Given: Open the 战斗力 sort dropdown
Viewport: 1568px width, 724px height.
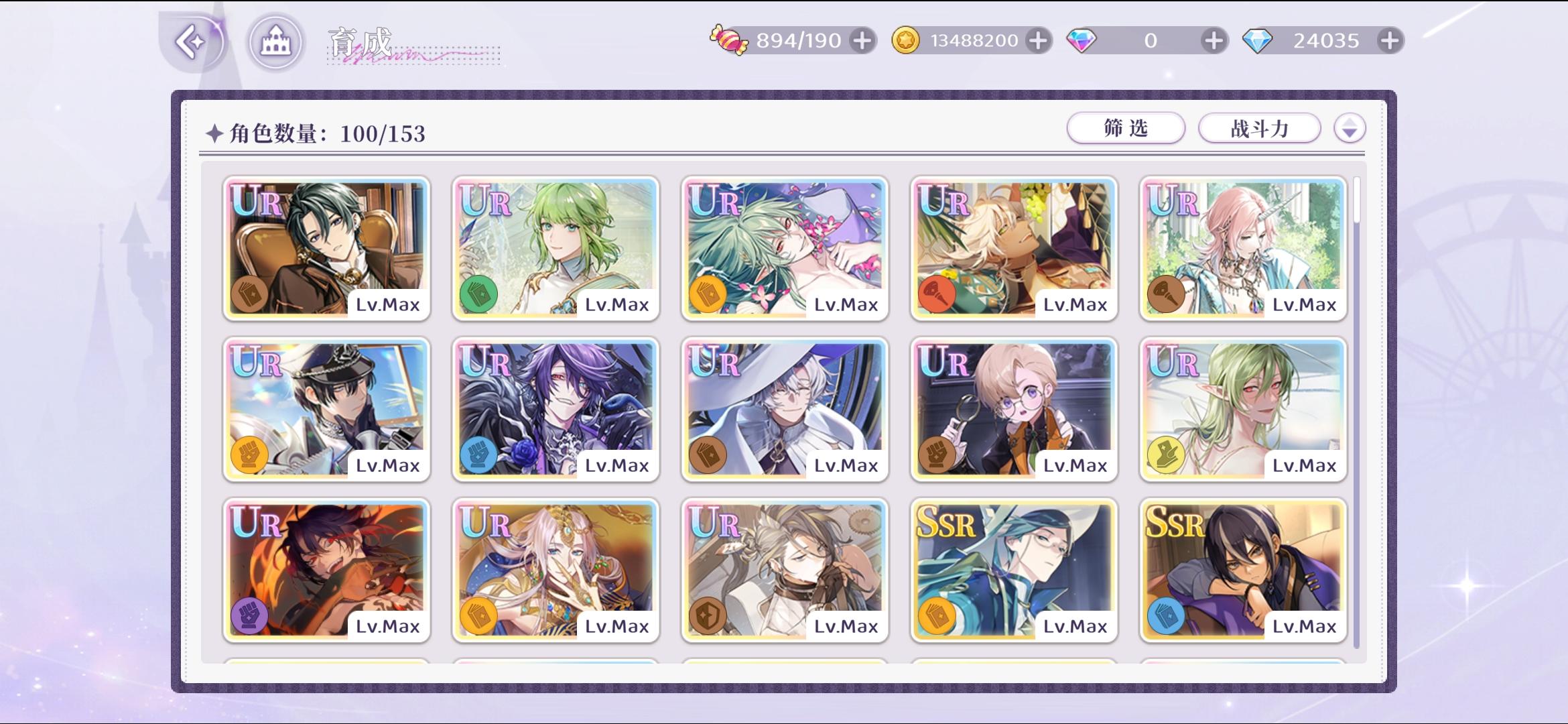Looking at the screenshot, I should (x=1259, y=128).
